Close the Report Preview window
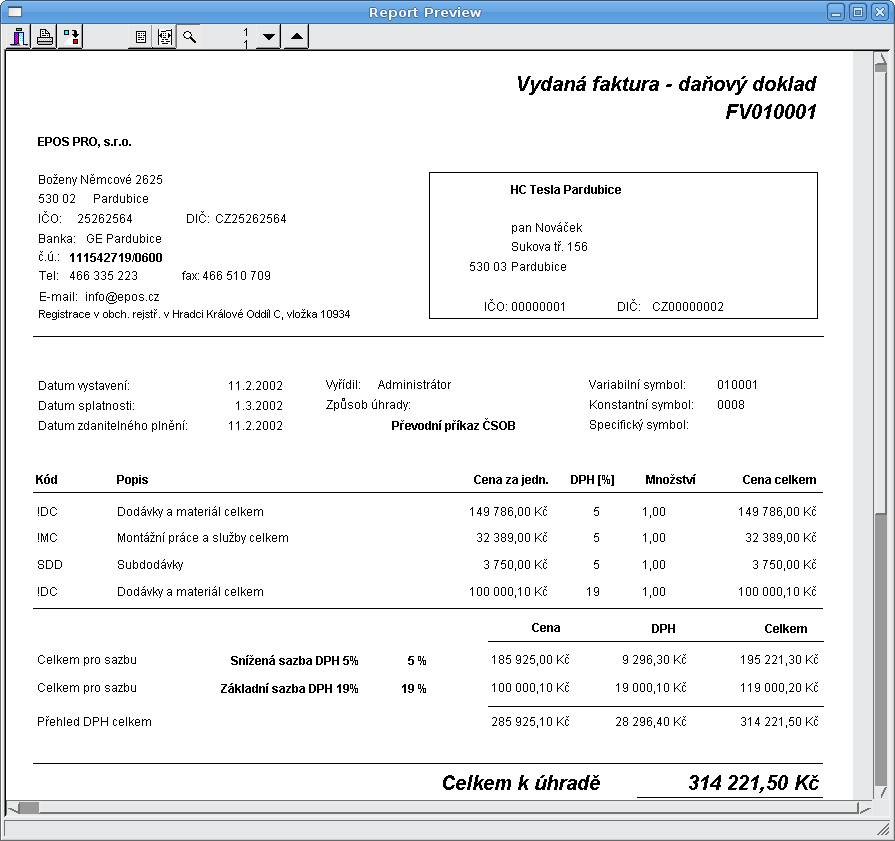 (x=879, y=12)
